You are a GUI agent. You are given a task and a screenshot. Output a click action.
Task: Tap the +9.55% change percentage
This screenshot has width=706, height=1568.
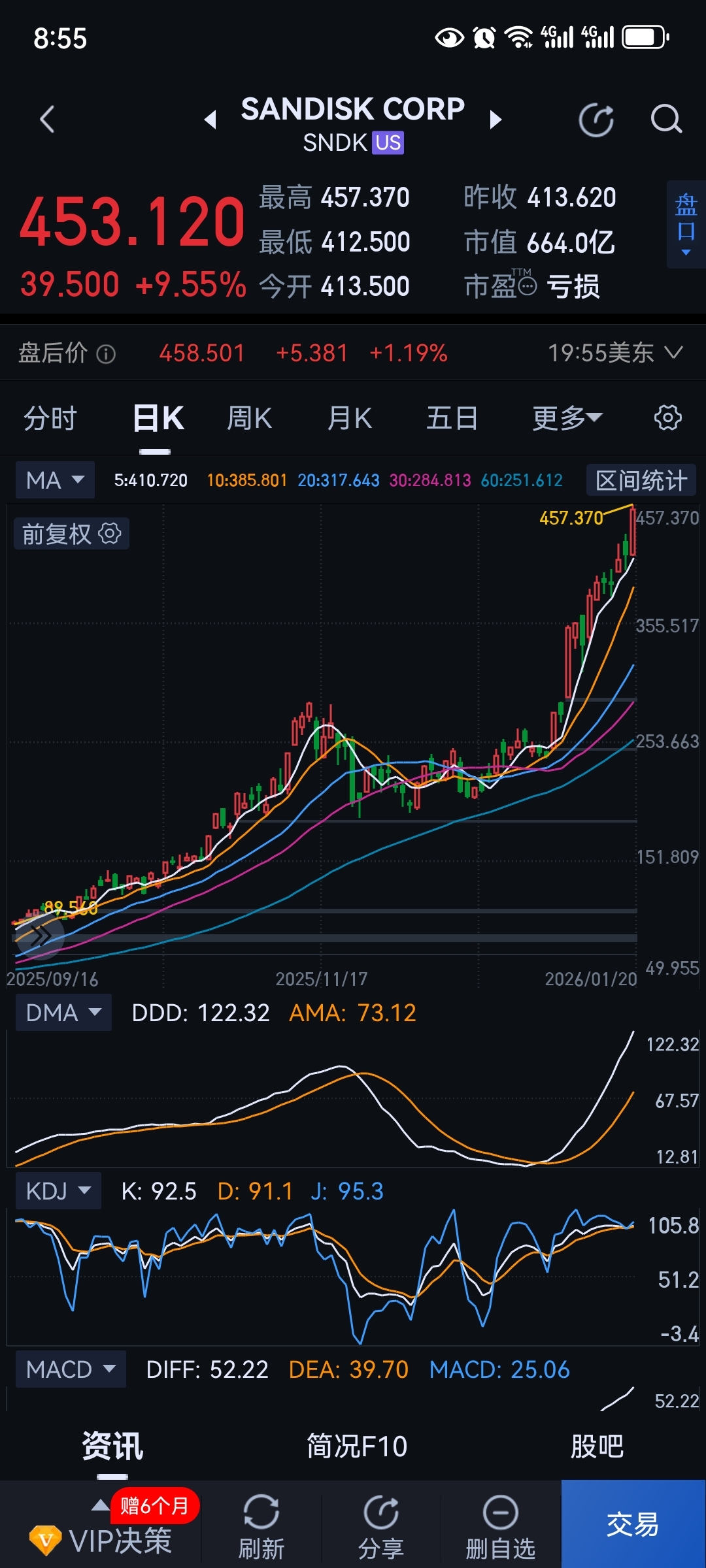coord(190,285)
